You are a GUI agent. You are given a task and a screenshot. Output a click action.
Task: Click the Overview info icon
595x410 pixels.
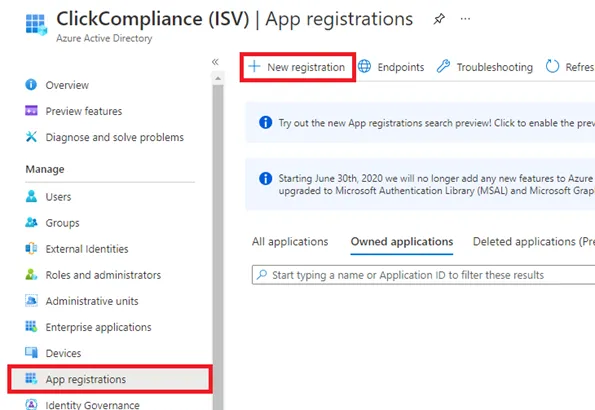point(31,84)
